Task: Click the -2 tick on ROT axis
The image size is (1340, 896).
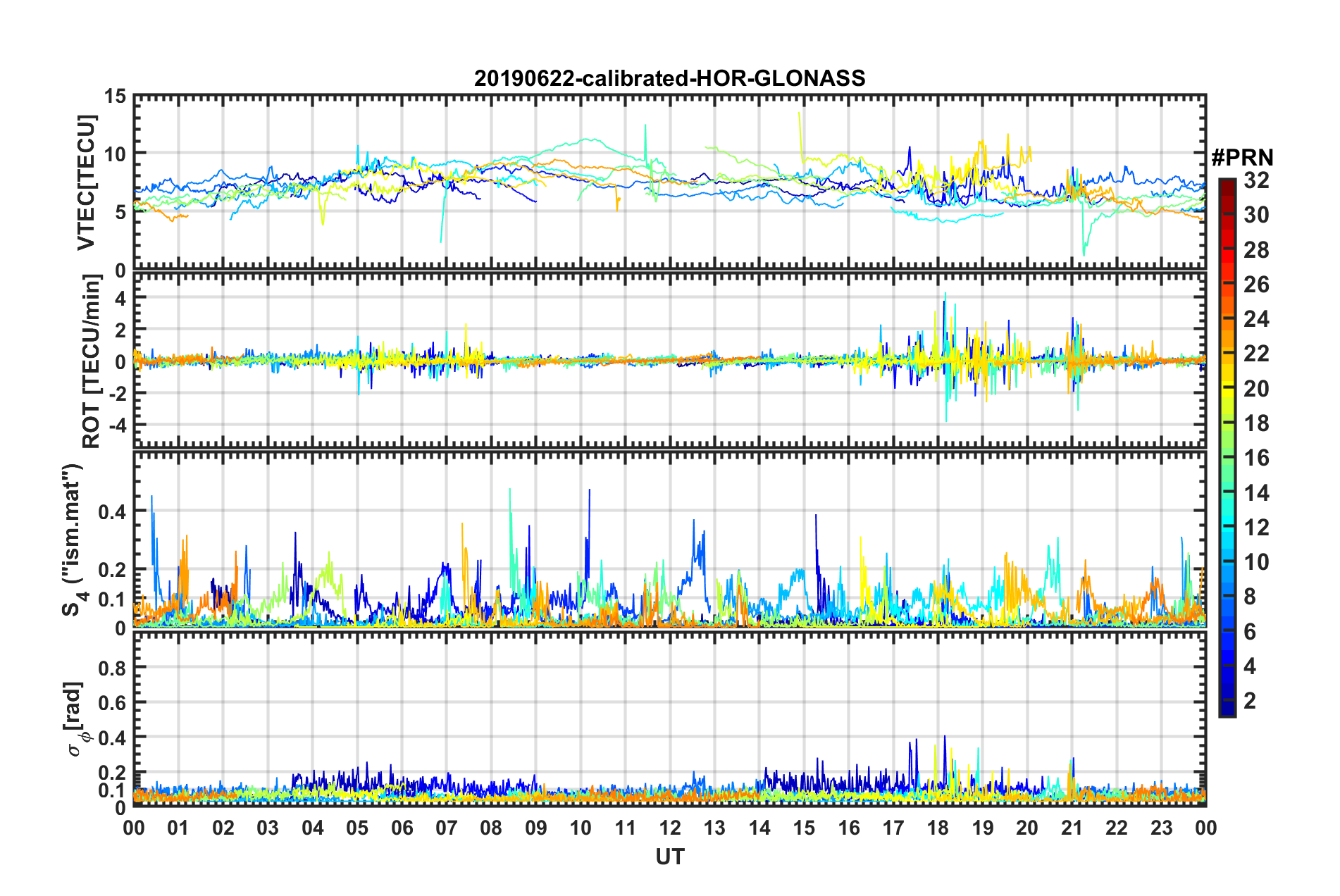Action: click(116, 394)
